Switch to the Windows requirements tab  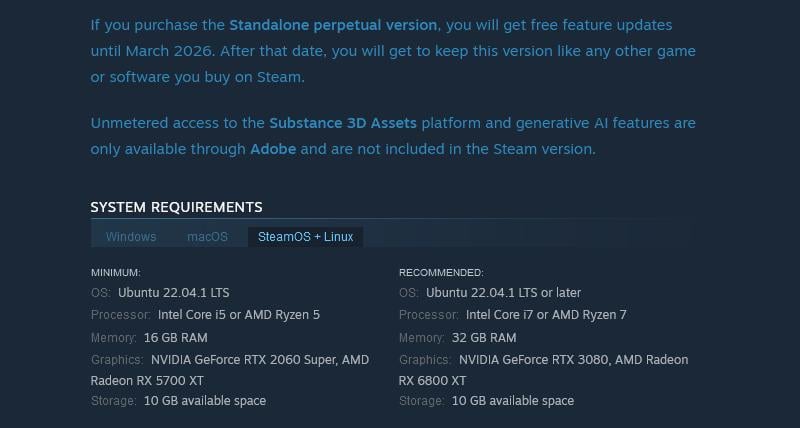131,237
